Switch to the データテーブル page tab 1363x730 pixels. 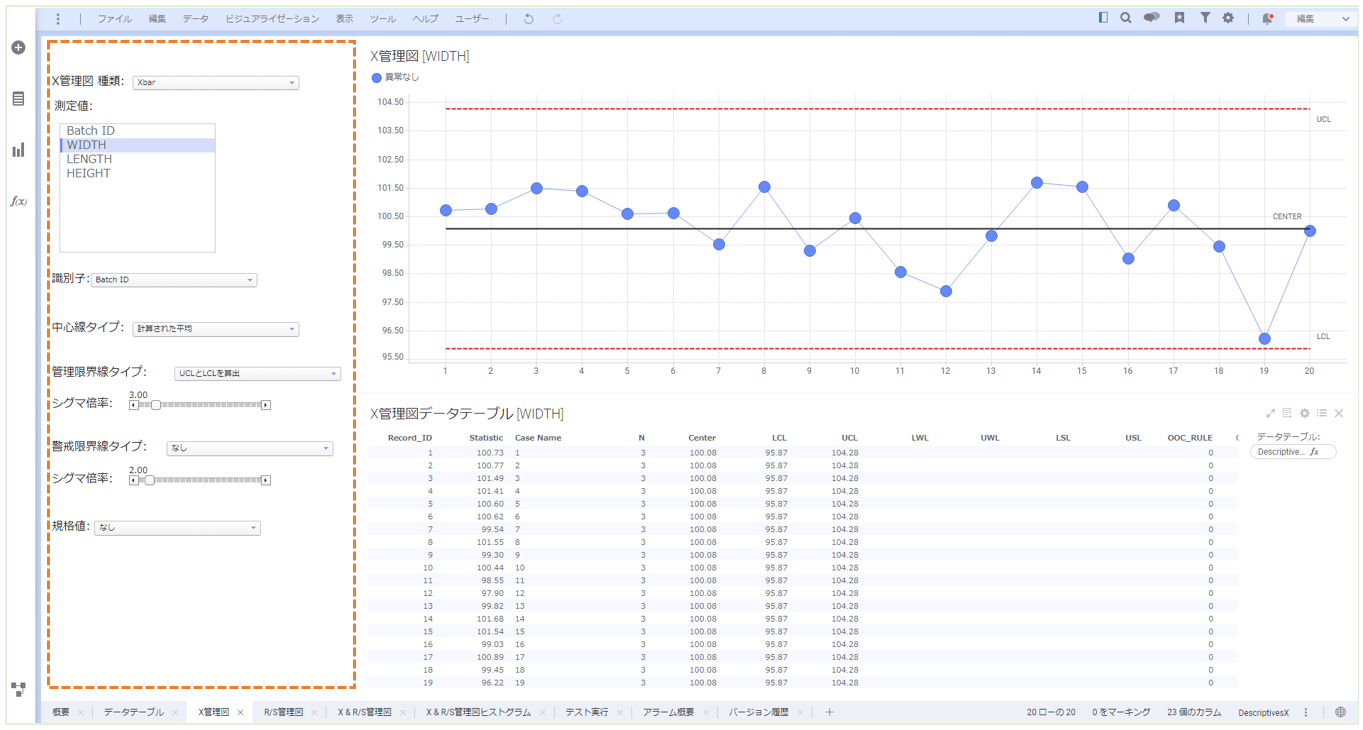133,713
